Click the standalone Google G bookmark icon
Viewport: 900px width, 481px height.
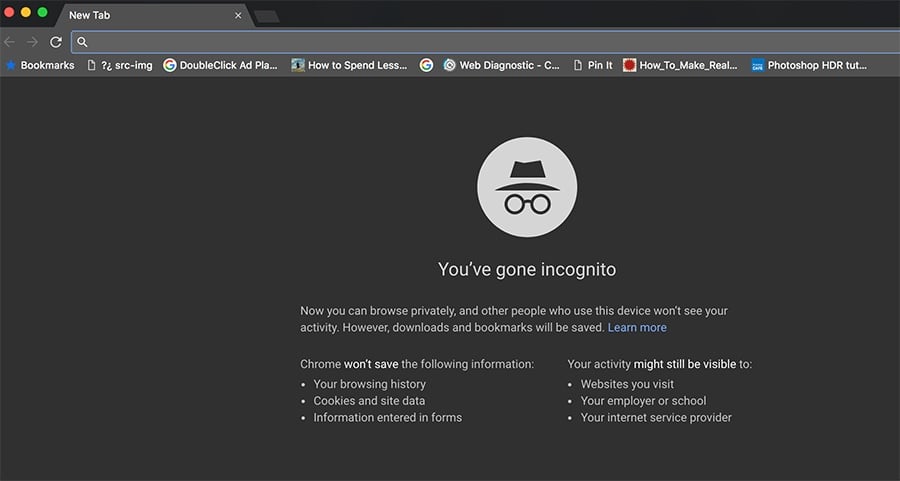click(x=426, y=65)
